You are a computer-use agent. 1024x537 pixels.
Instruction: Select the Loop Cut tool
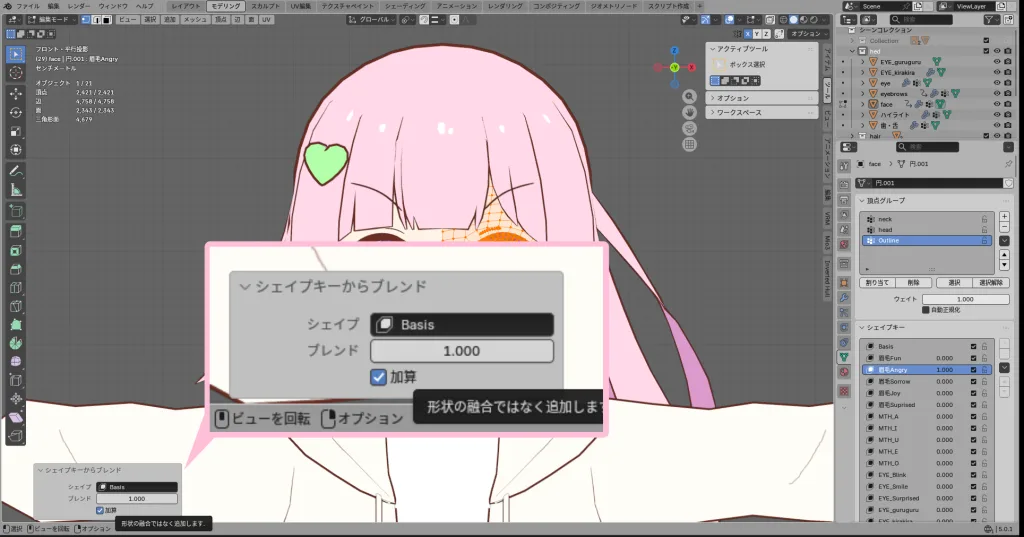pyautogui.click(x=16, y=287)
